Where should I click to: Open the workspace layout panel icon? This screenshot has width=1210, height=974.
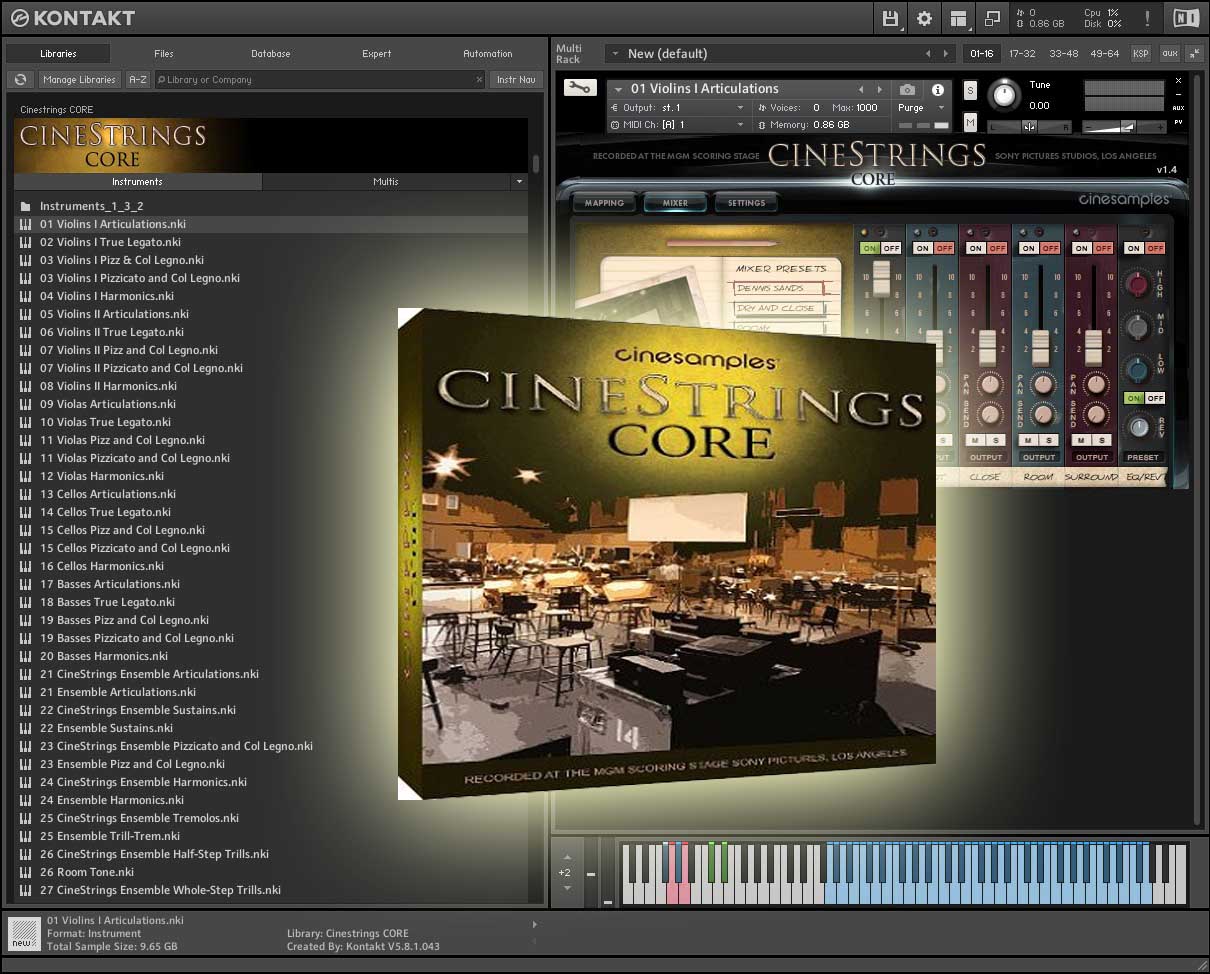[x=958, y=18]
